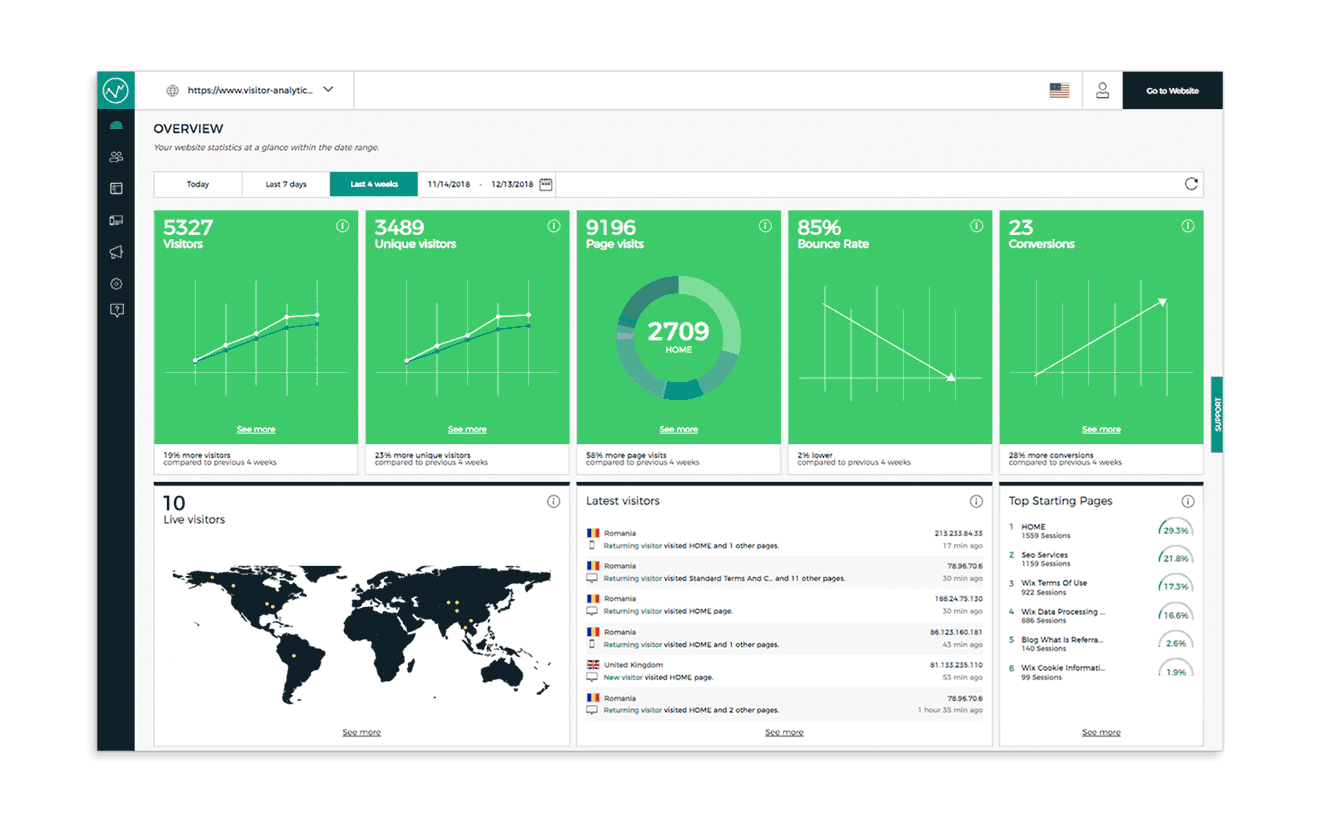The image size is (1320, 816).
Task: Open the website URL dropdown
Action: coord(328,89)
